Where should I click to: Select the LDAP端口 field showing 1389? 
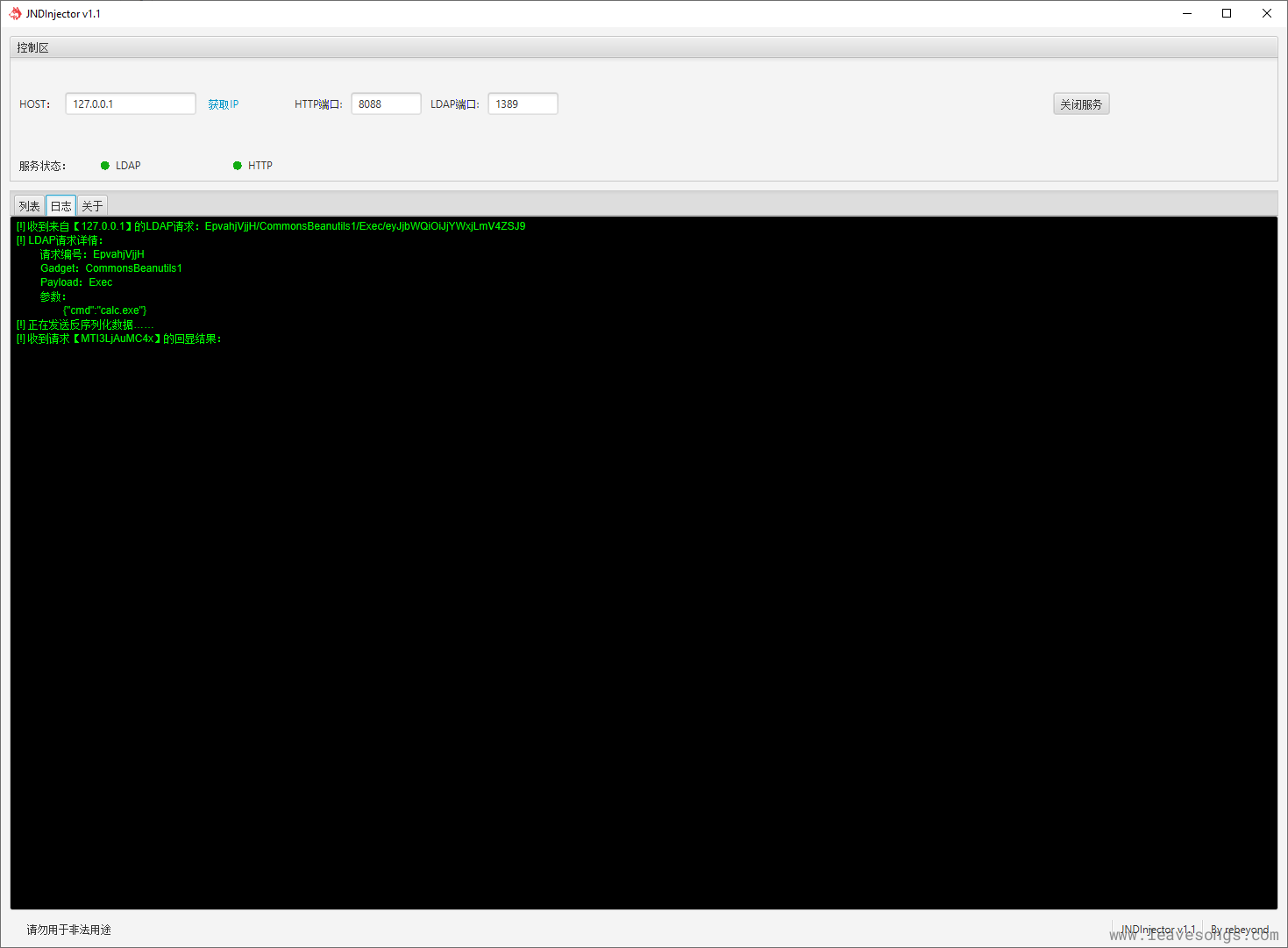coord(523,104)
